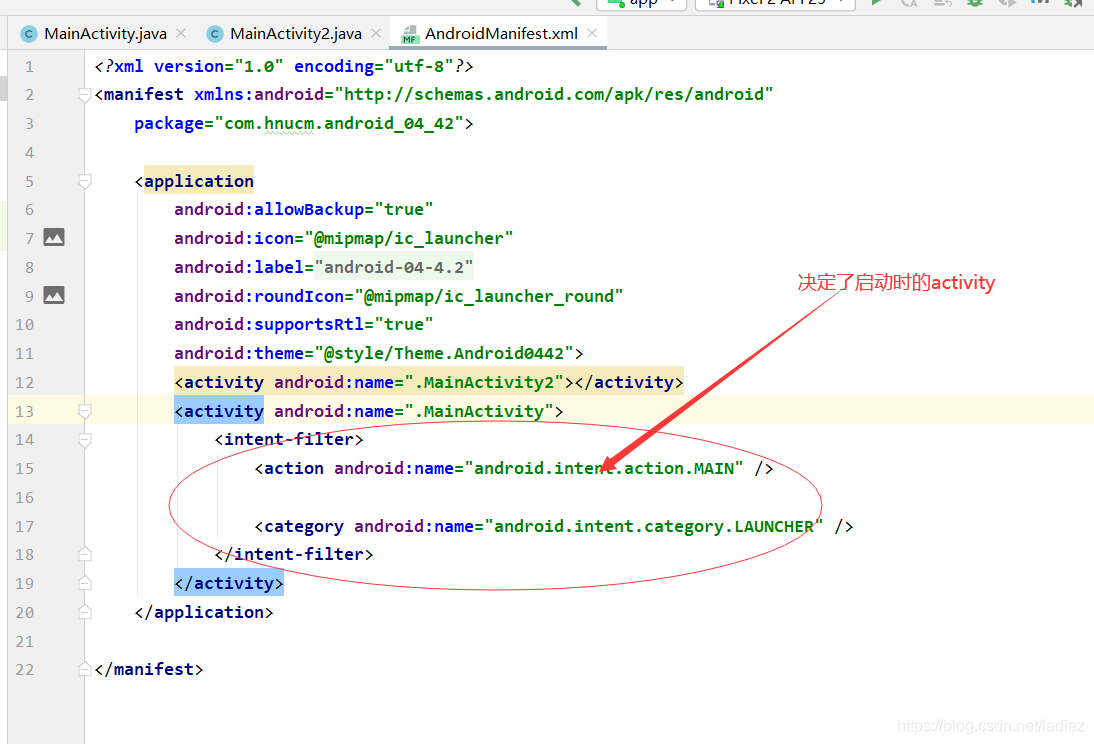Click the closing application tag

click(204, 612)
